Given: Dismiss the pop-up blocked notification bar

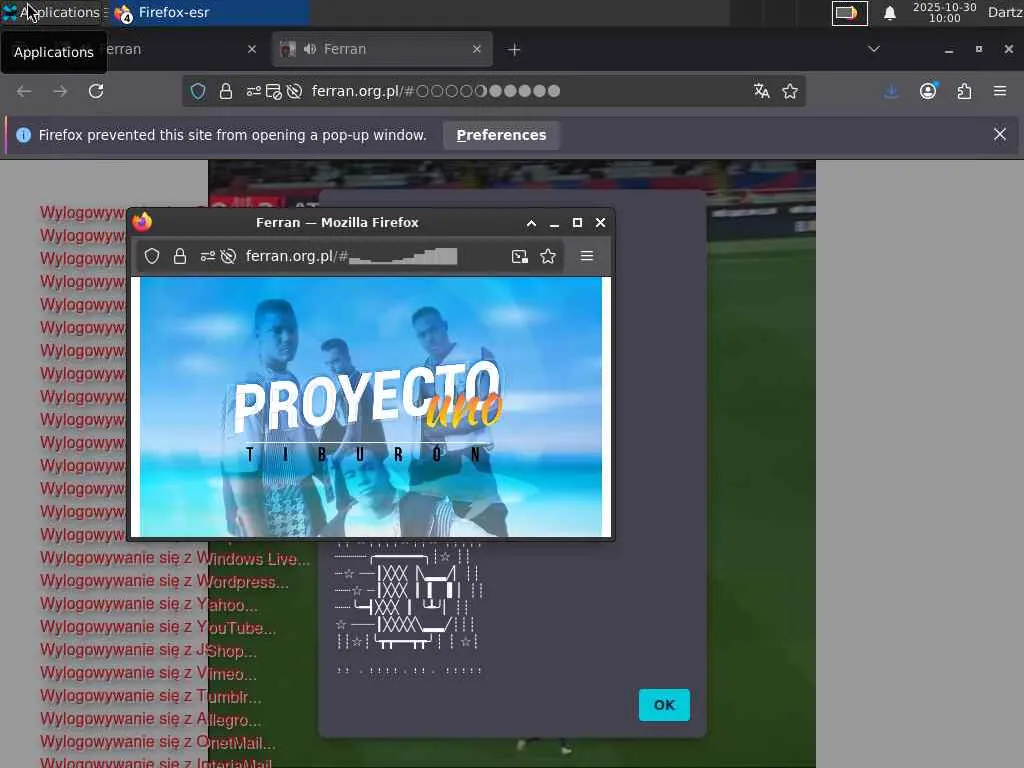Looking at the screenshot, I should (x=1000, y=135).
